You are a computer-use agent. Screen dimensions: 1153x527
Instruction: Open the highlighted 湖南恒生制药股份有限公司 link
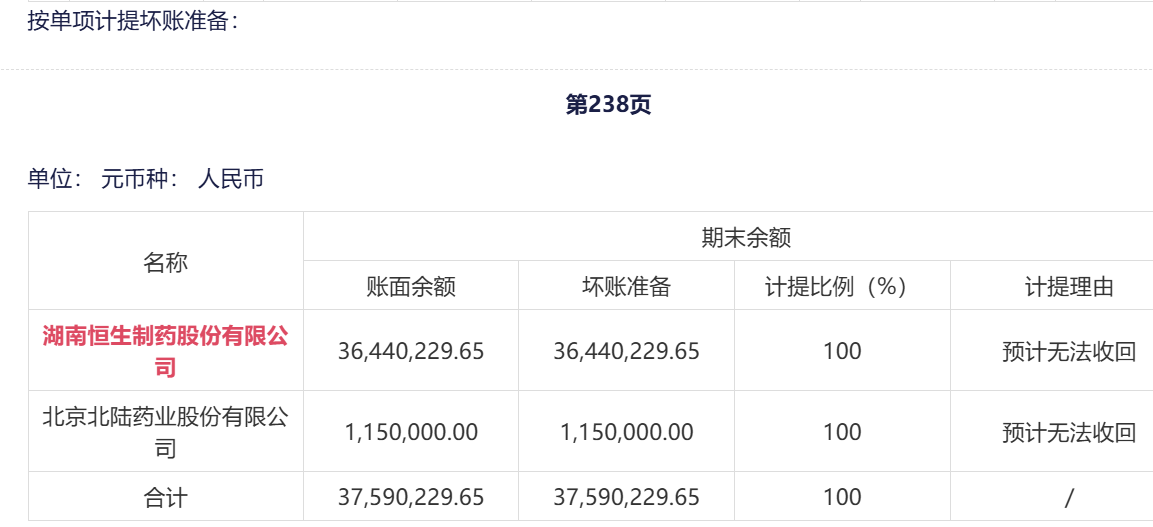point(165,351)
